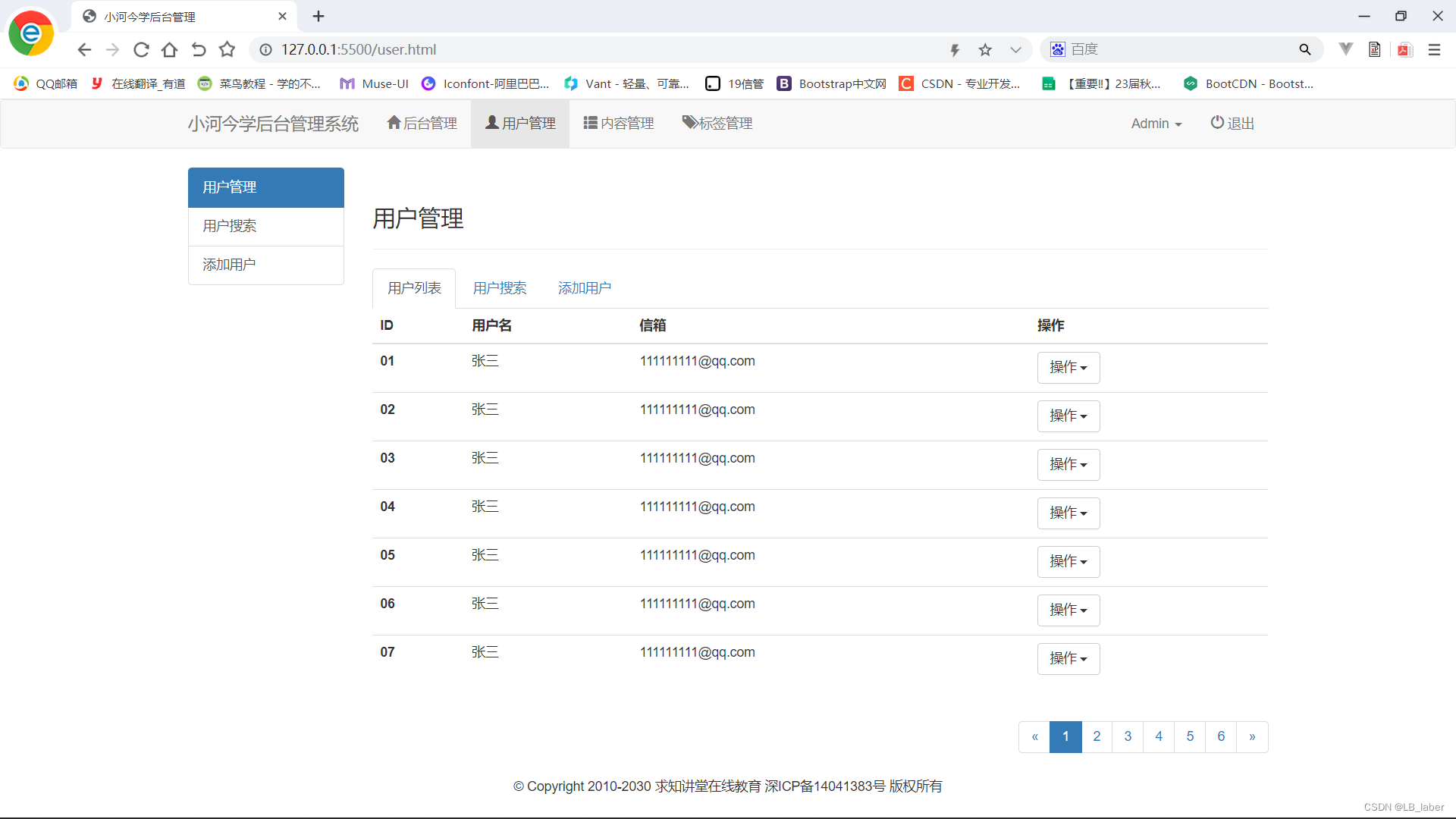Open the 在线翻译_有道 bookmark
This screenshot has height=819, width=1456.
pyautogui.click(x=138, y=83)
